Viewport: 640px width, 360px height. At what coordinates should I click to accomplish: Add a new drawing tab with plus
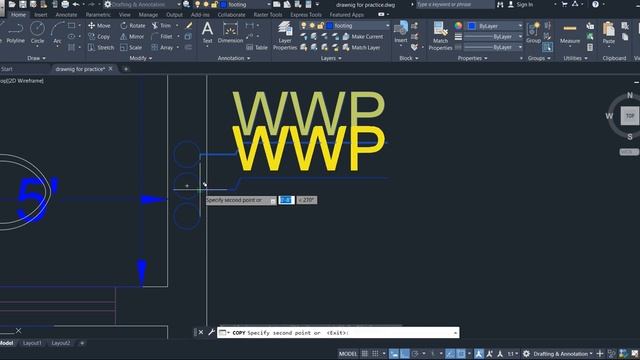[x=126, y=69]
